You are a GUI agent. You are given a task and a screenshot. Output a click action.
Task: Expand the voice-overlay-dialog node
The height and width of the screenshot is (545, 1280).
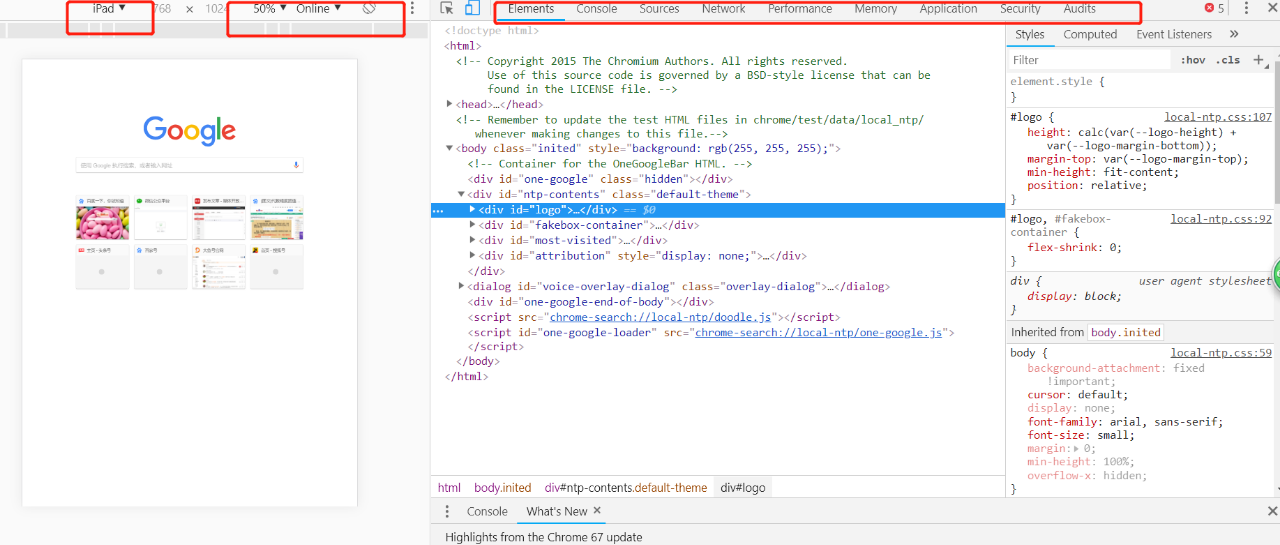(462, 286)
